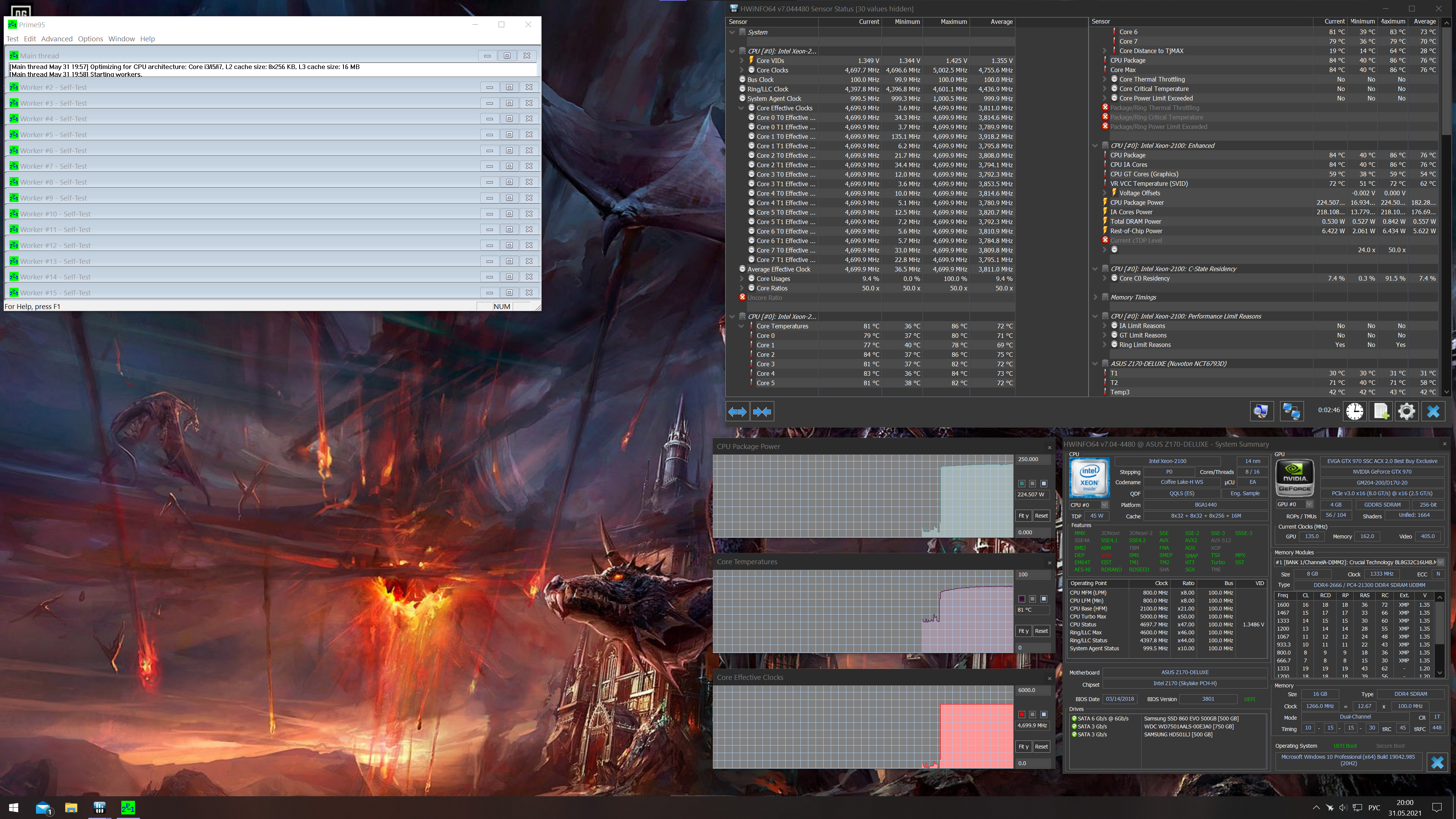
Task: Click red color swatch in Core Effective Clocks graph
Action: [x=1021, y=714]
